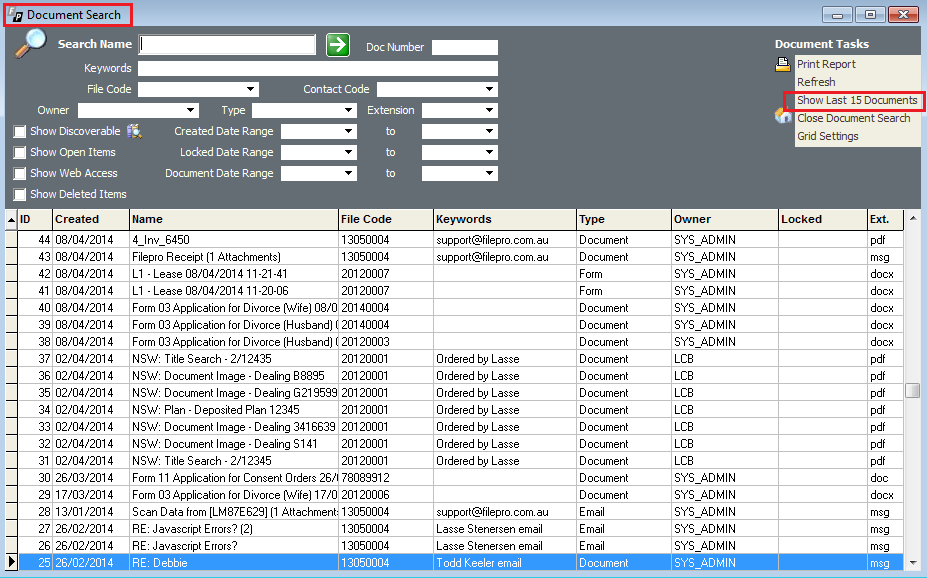This screenshot has height=578, width=927.
Task: Sort by the Keywords column header
Action: (x=505, y=219)
